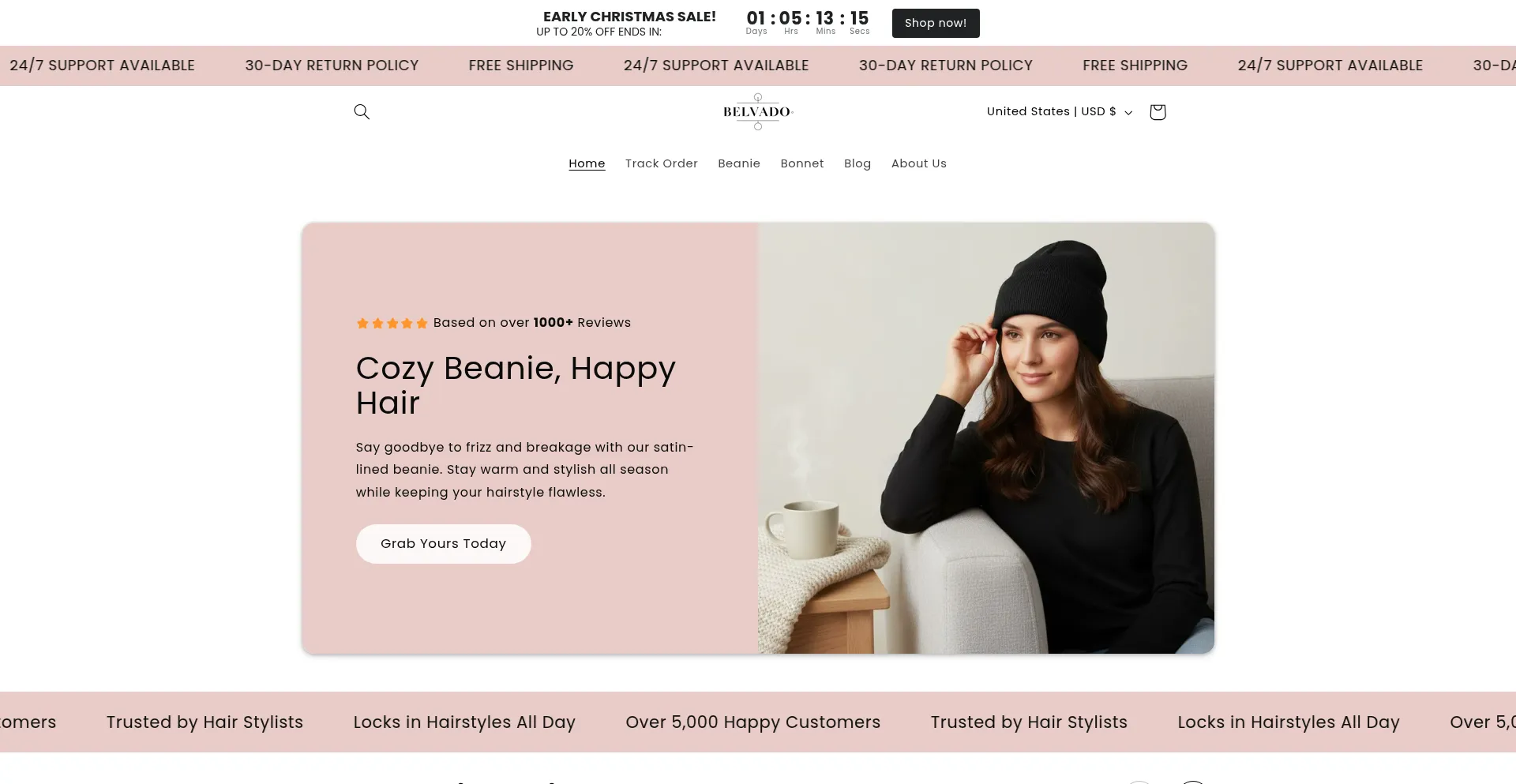Visit the About Us page

[918, 163]
